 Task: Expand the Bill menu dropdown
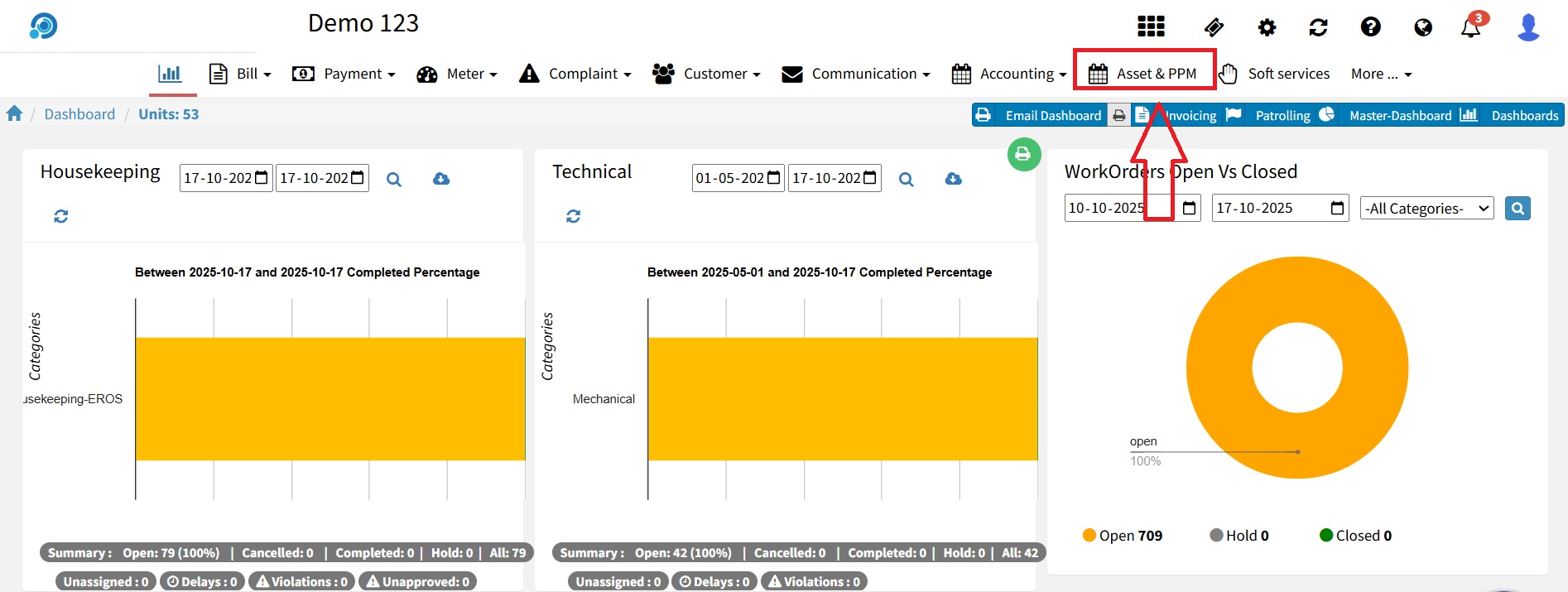point(241,74)
